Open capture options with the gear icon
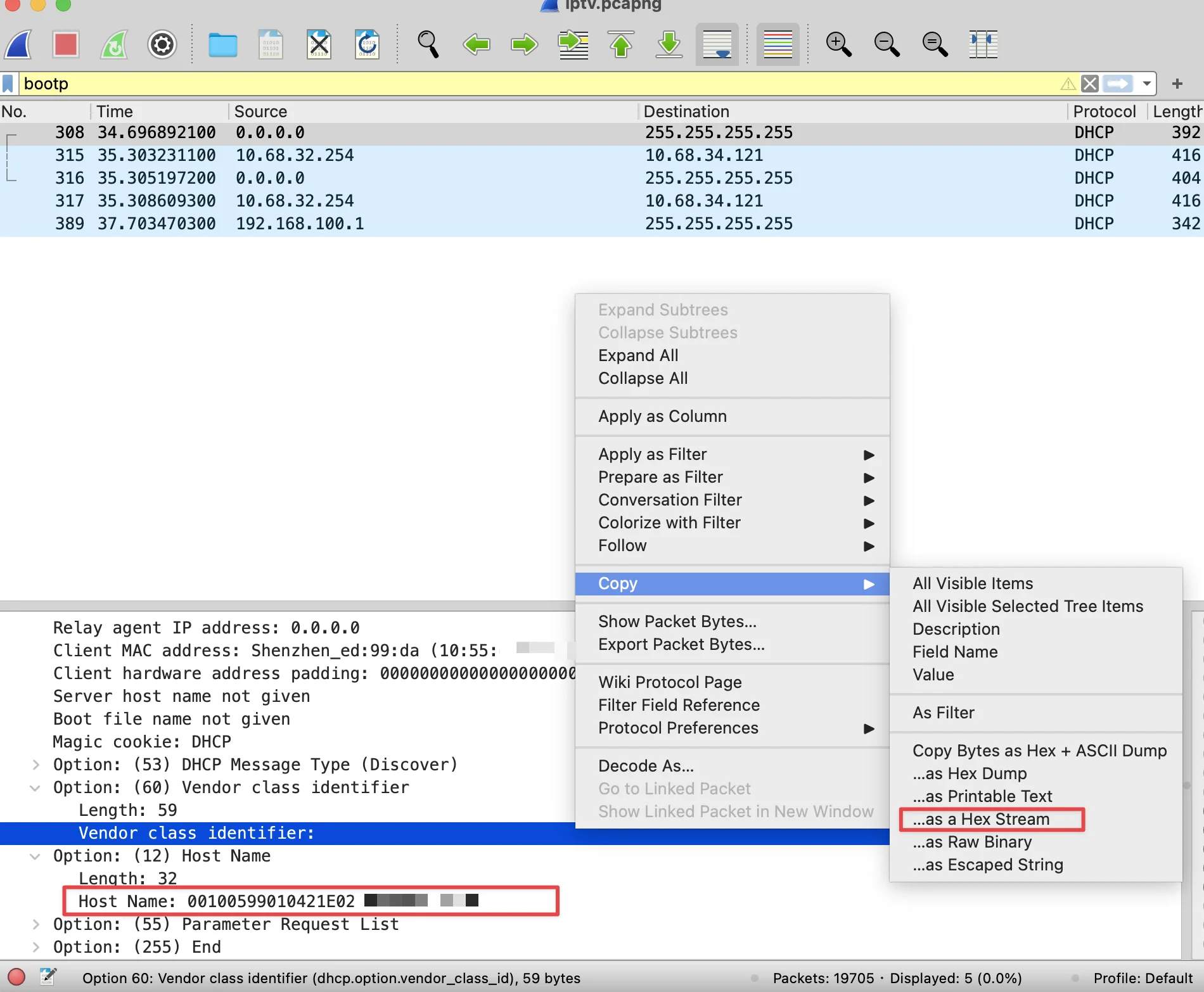The image size is (1204, 992). click(162, 44)
